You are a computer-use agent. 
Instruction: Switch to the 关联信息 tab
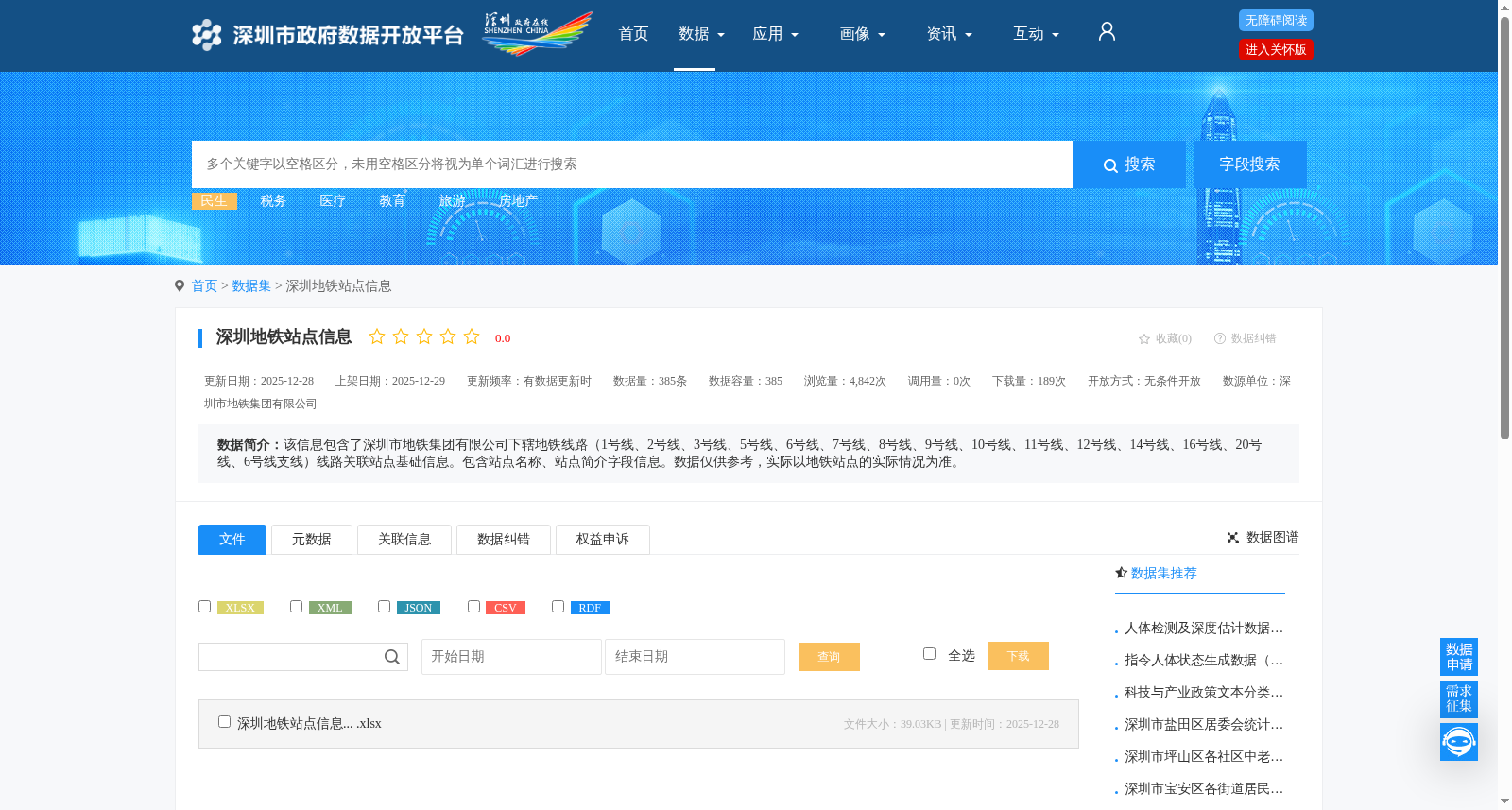point(404,540)
